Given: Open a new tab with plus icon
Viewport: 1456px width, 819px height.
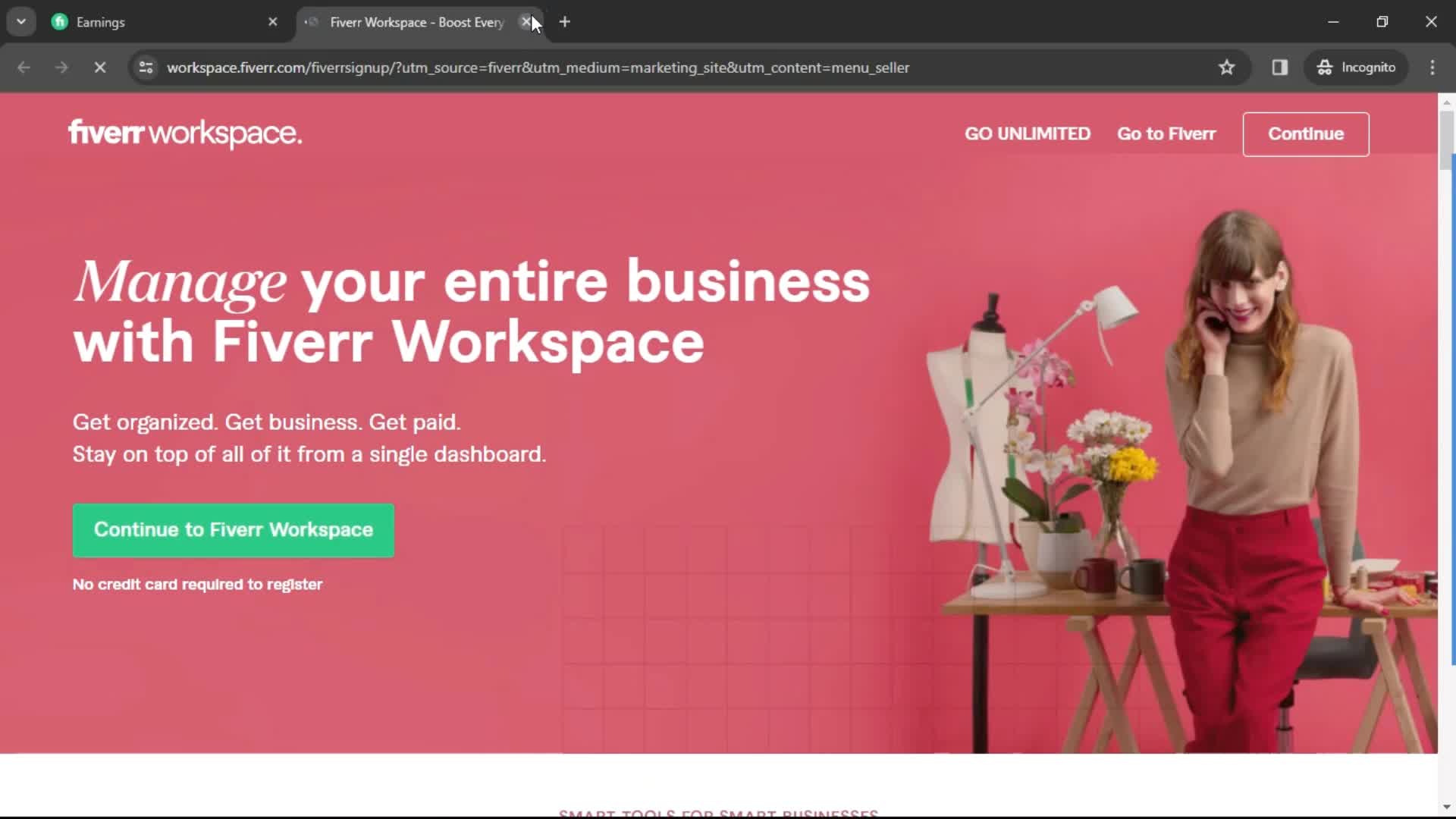Looking at the screenshot, I should tap(565, 22).
